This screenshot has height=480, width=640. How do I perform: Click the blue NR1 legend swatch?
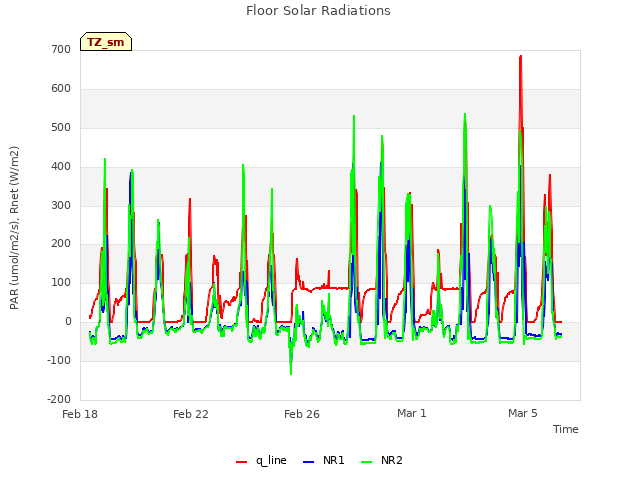point(308,462)
